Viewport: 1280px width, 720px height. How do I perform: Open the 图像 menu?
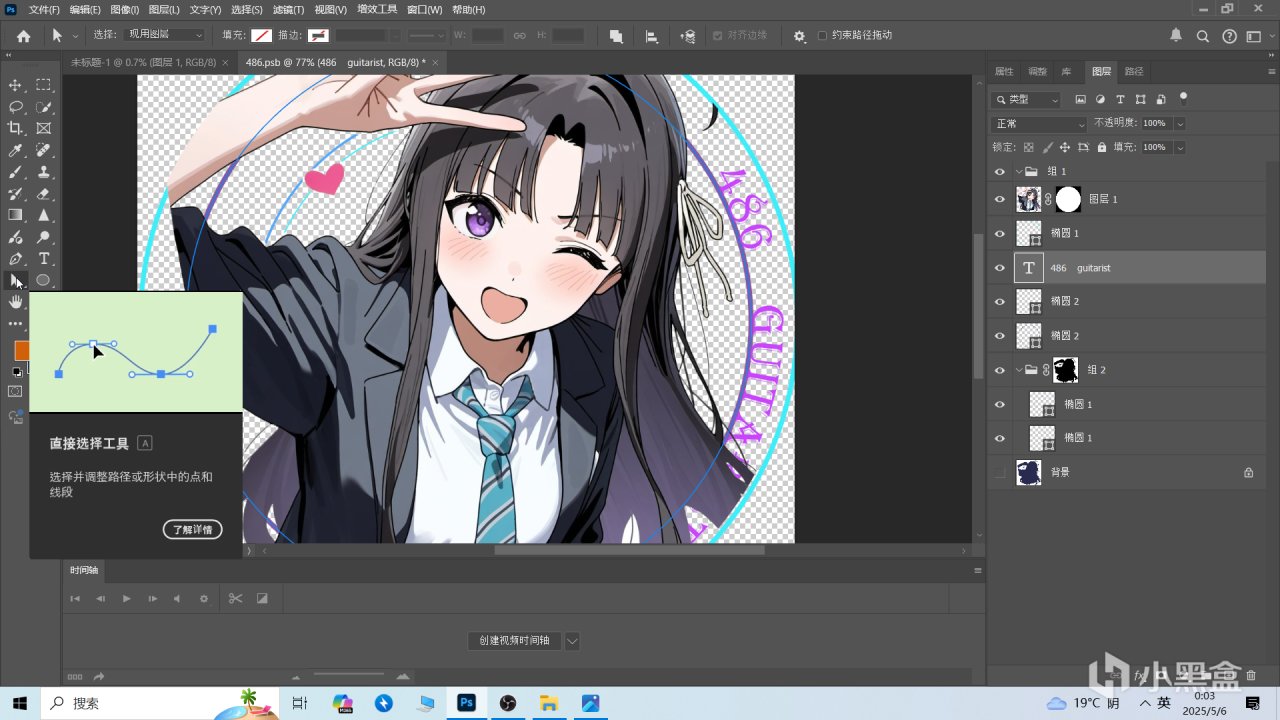[125, 9]
